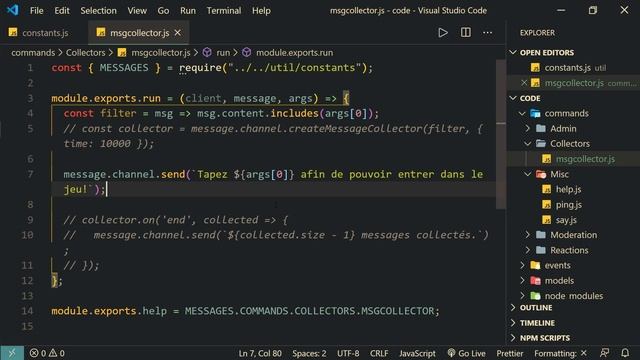Change indentation via Spaces: 2
This screenshot has width=640, height=360.
pos(309,353)
